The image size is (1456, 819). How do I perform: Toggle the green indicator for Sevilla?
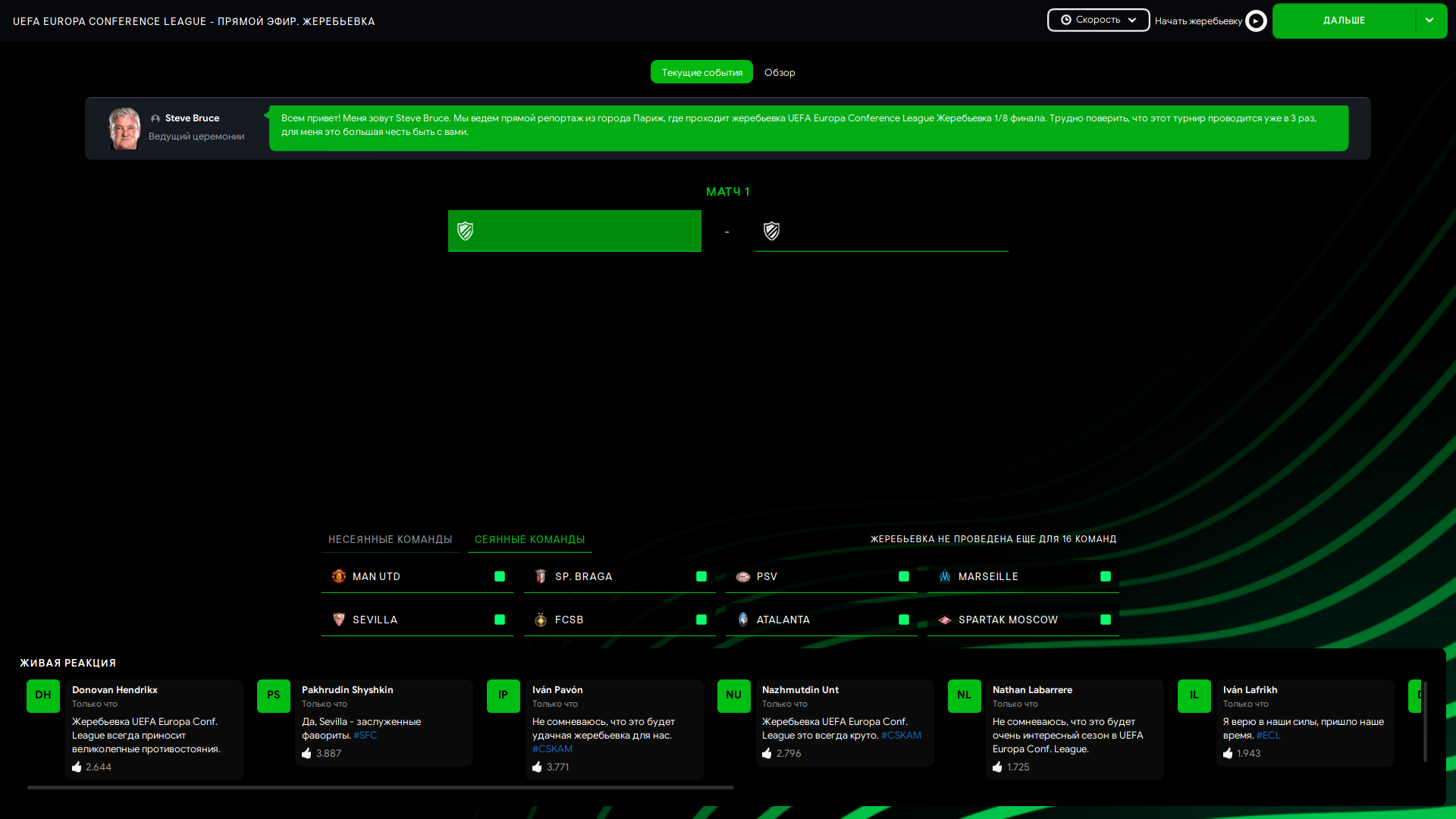click(x=500, y=620)
